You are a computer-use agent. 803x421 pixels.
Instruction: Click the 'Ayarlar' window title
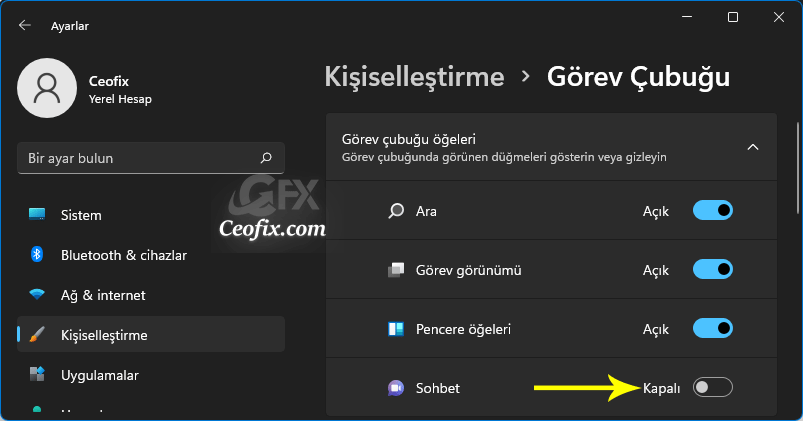(70, 26)
